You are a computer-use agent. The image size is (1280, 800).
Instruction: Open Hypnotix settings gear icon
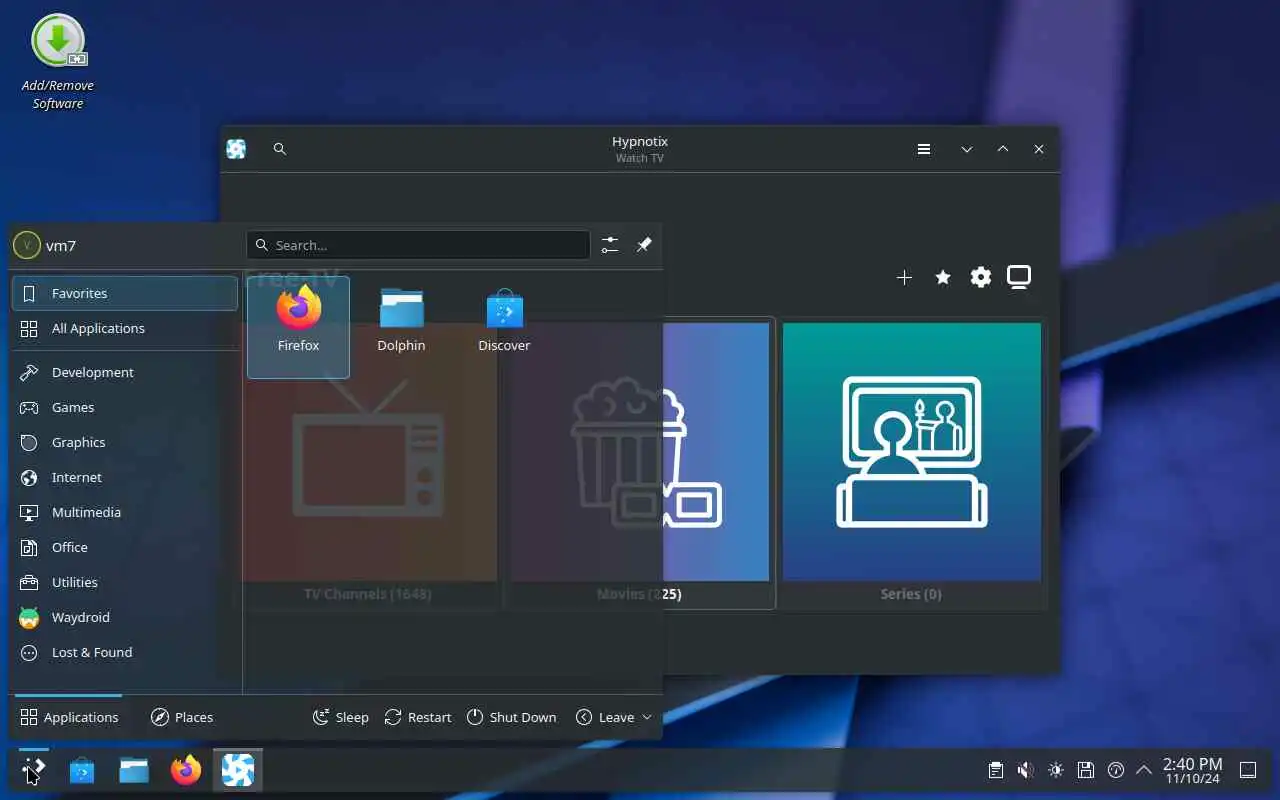pyautogui.click(x=981, y=278)
